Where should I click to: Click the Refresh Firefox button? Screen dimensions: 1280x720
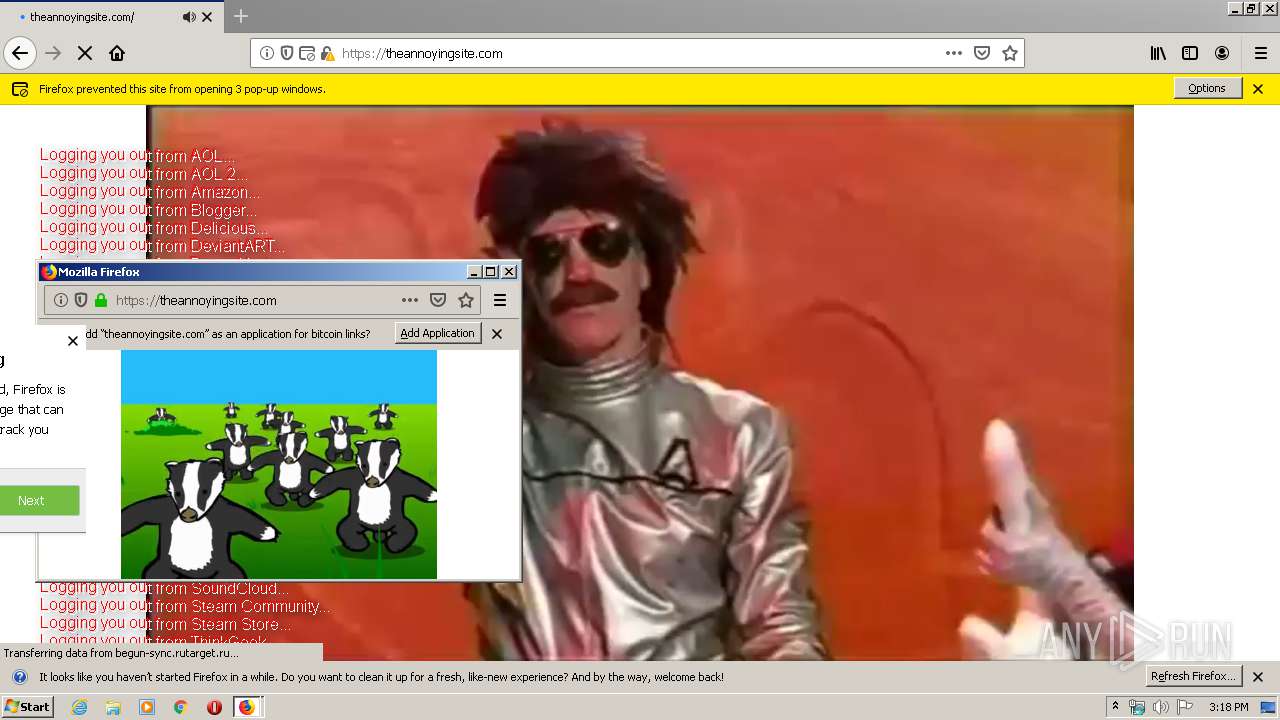click(x=1195, y=676)
